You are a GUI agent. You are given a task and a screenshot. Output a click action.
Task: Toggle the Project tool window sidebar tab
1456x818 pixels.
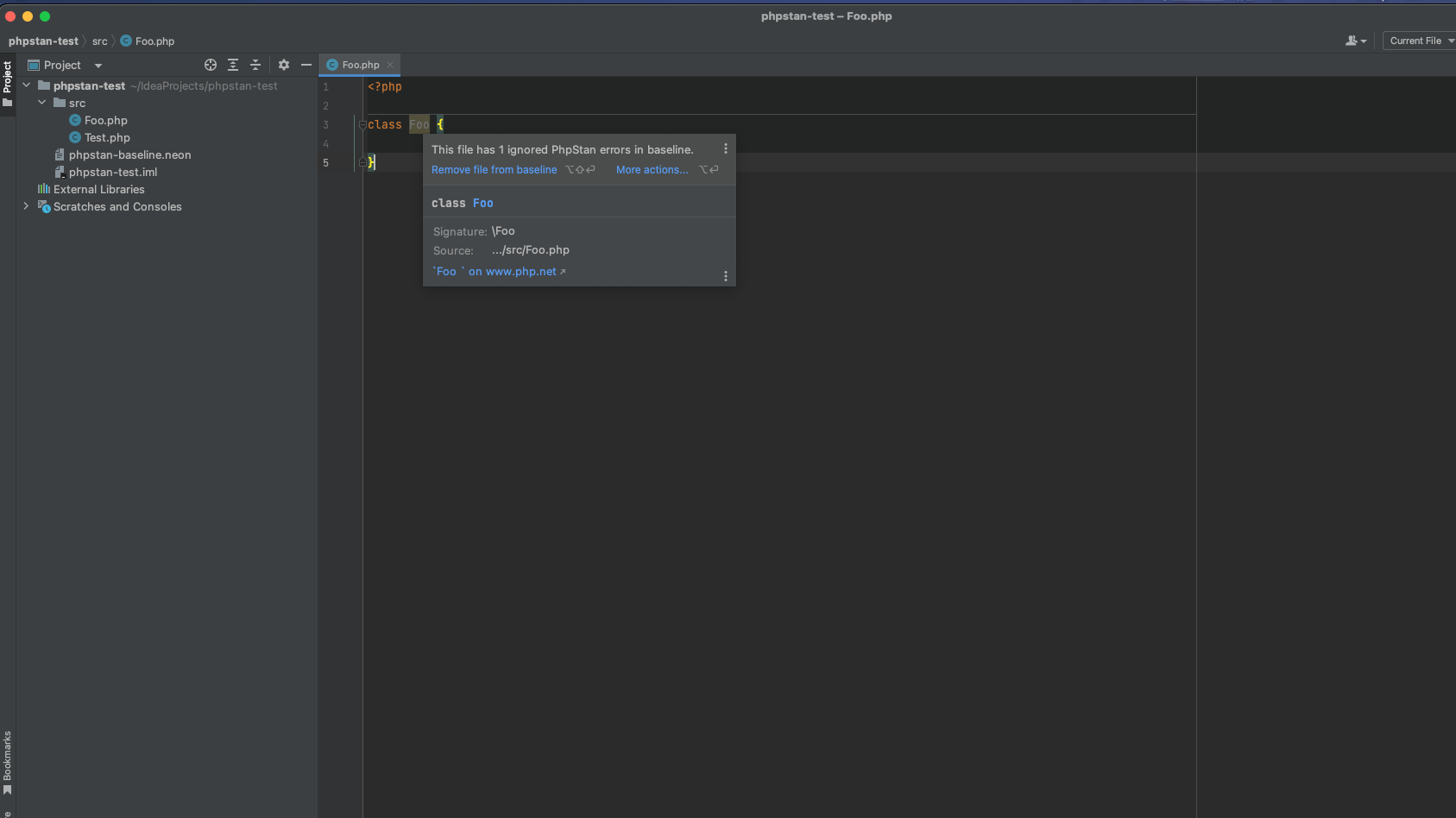tap(8, 77)
